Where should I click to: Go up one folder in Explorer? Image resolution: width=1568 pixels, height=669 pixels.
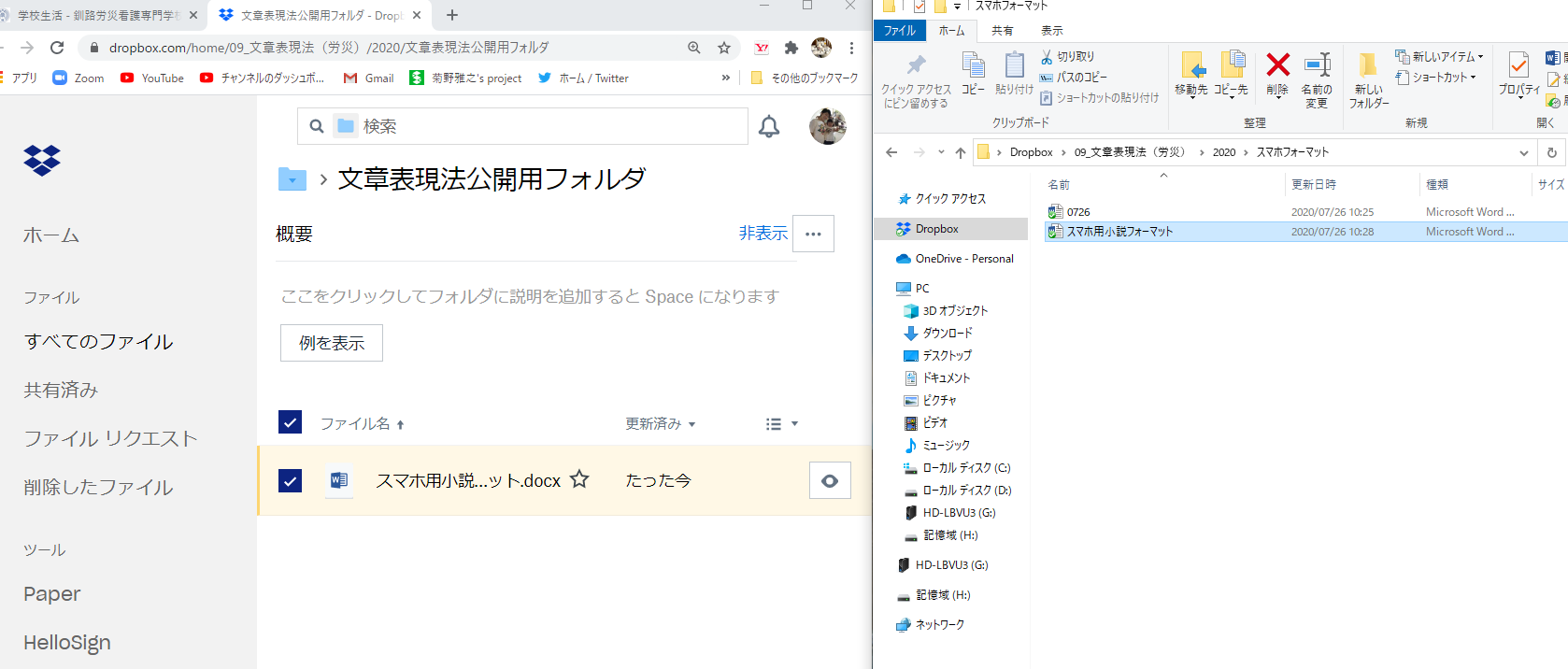click(x=961, y=152)
